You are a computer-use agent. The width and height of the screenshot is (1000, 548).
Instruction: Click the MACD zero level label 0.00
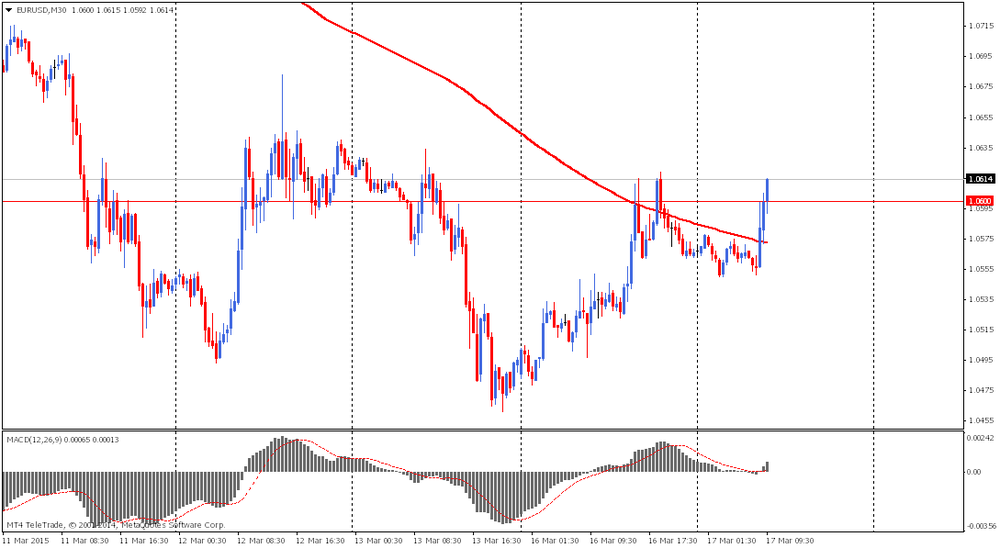click(x=976, y=472)
